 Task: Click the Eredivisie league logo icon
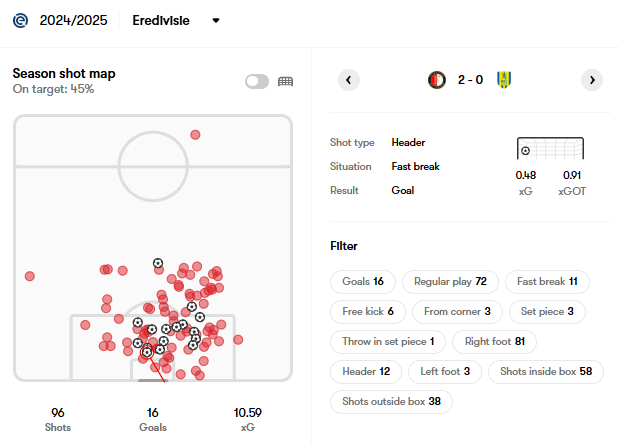click(20, 20)
